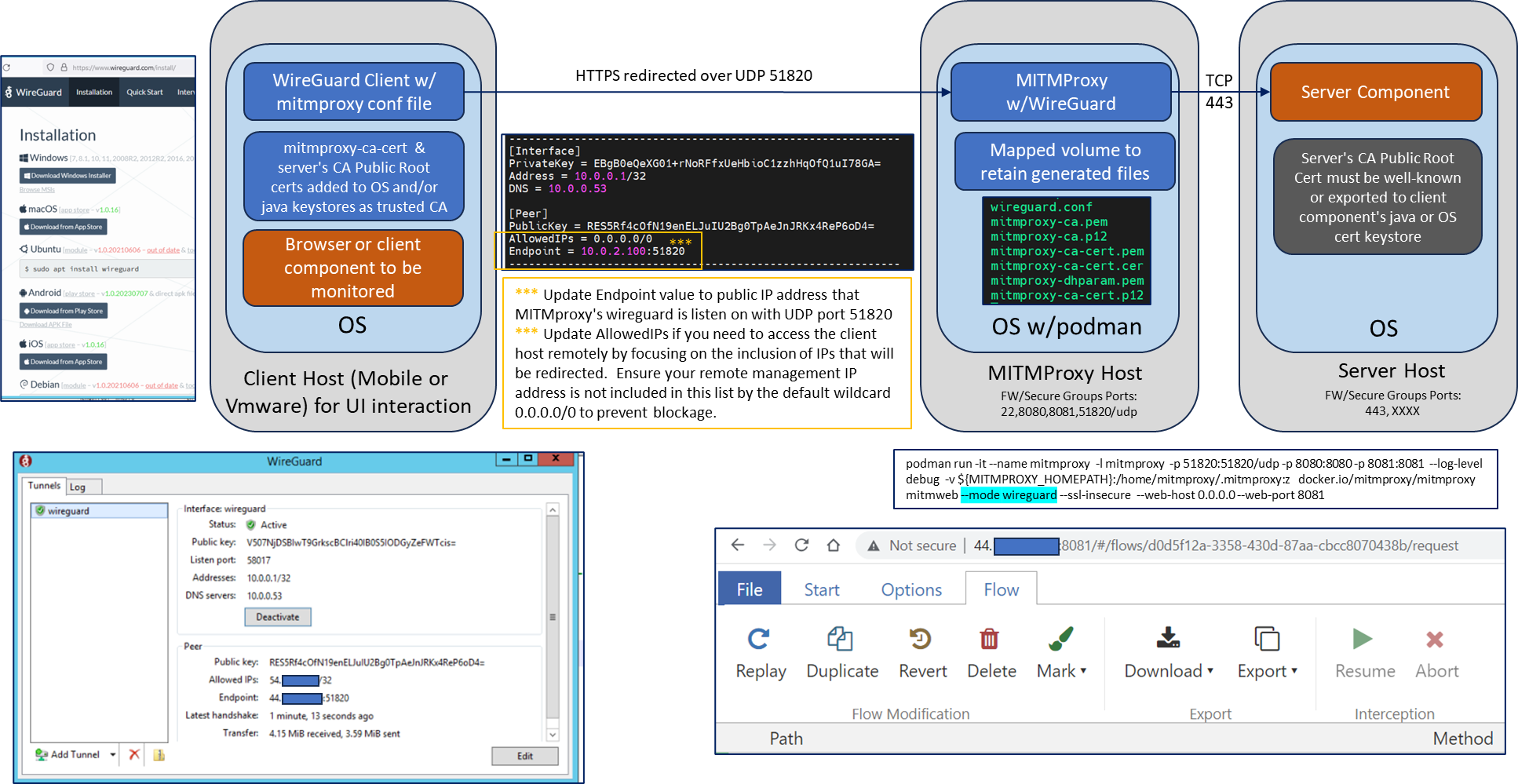
Task: Click Download Windows Installer button
Action: [x=68, y=176]
